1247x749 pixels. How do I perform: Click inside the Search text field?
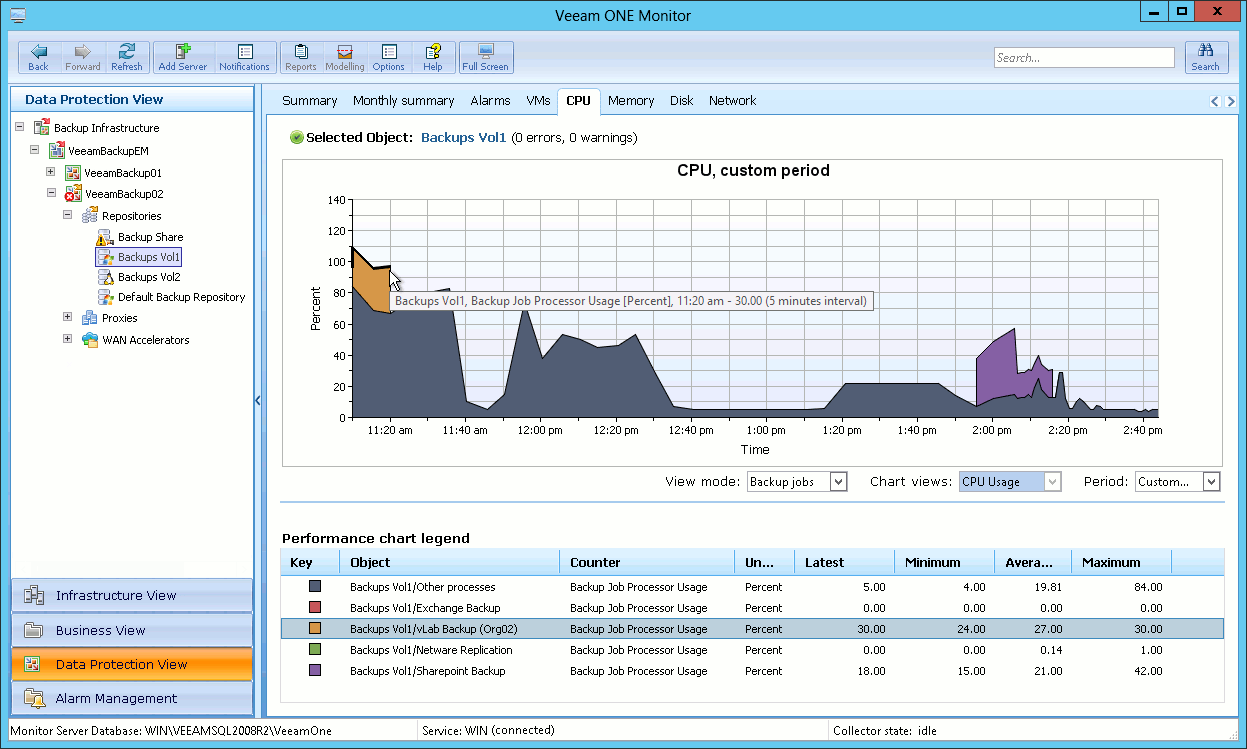pos(1084,58)
